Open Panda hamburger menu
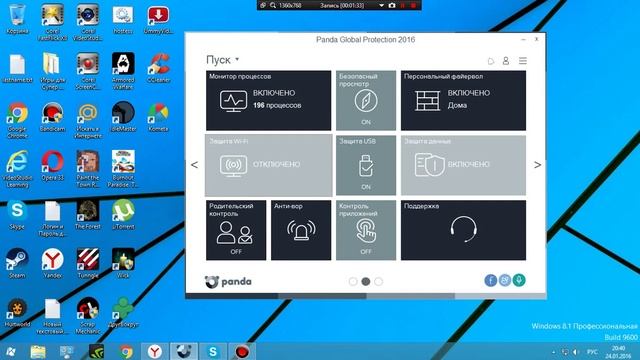The height and width of the screenshot is (360, 640). 522,61
